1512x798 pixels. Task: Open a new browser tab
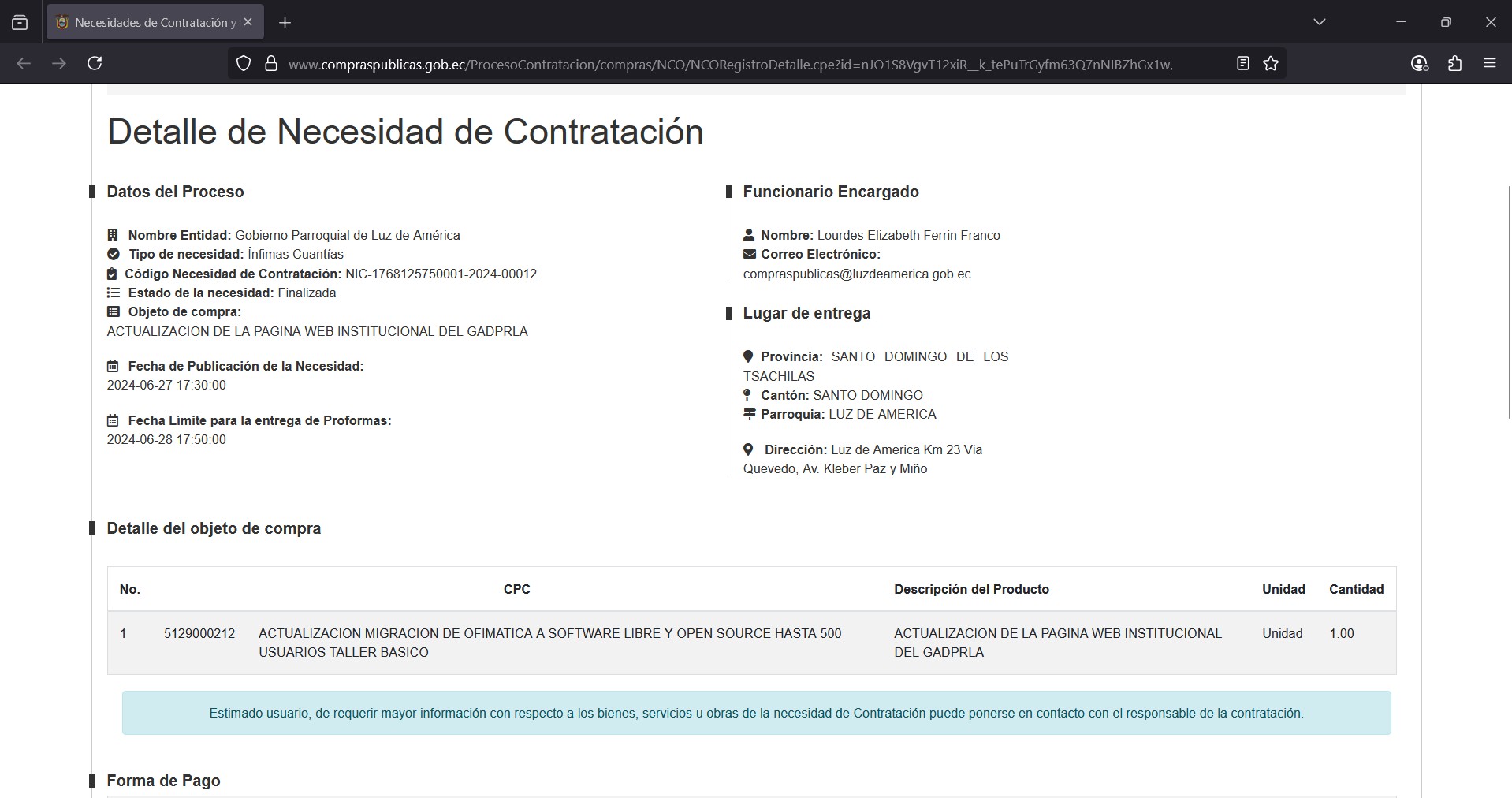pos(285,23)
